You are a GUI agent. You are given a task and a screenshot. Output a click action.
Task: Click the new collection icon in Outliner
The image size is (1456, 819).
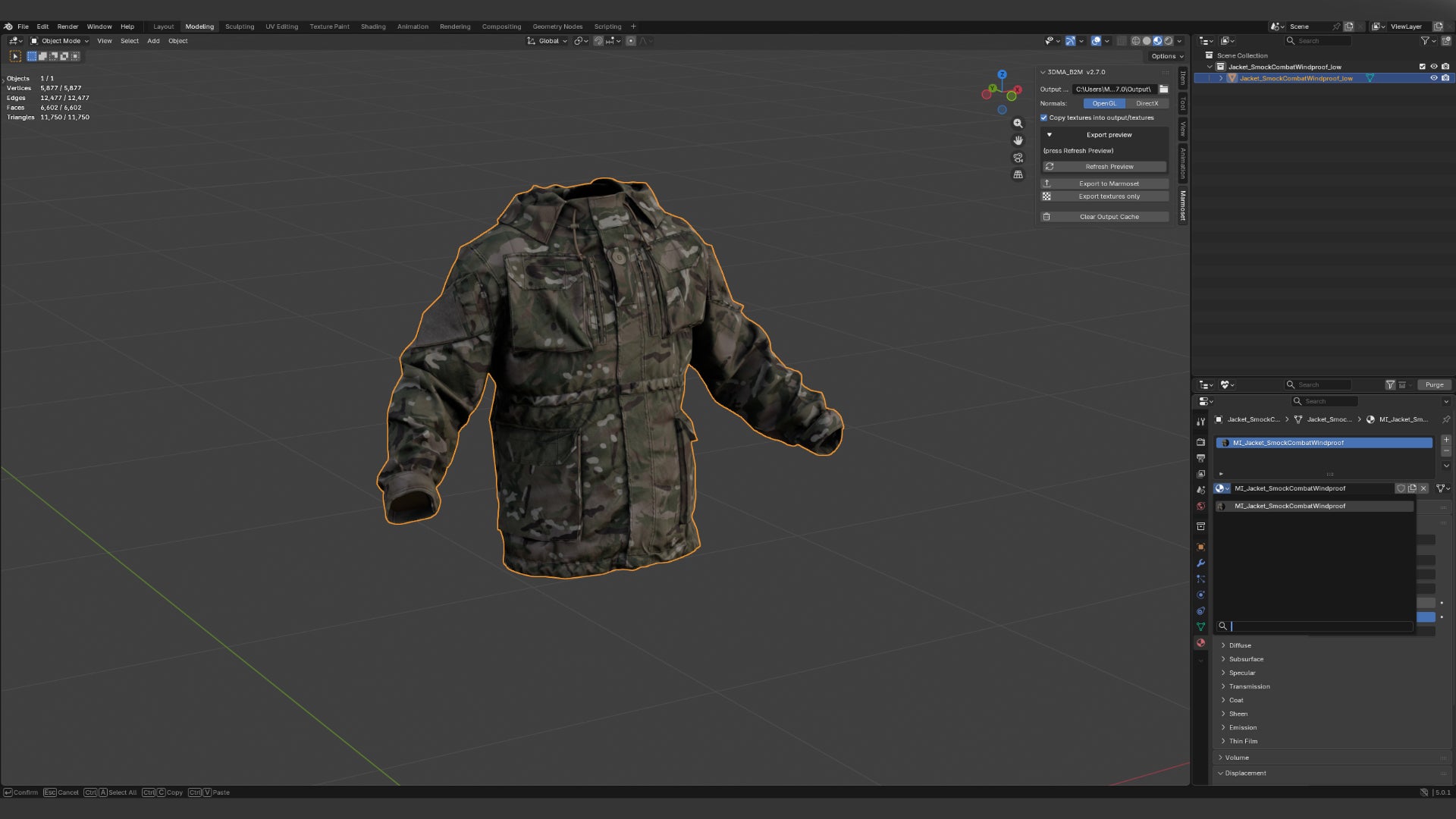click(1446, 41)
